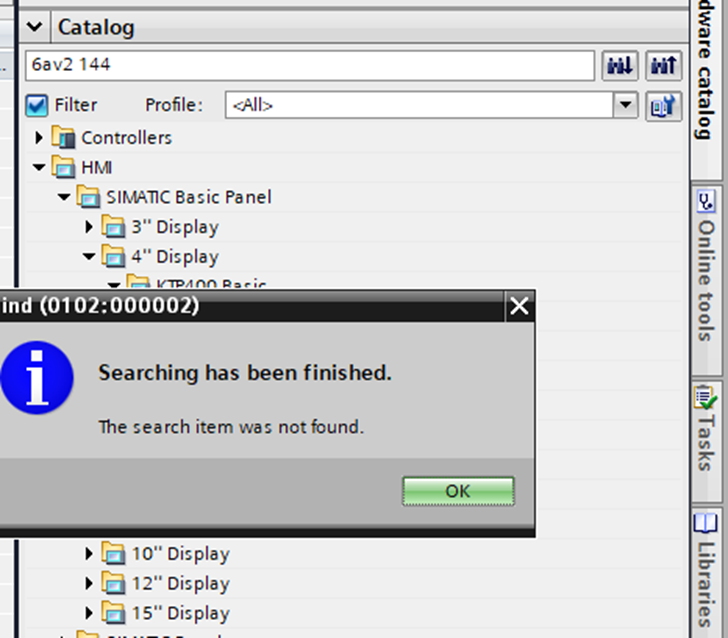The image size is (728, 638).
Task: Close the Find dialog with X
Action: (x=519, y=306)
